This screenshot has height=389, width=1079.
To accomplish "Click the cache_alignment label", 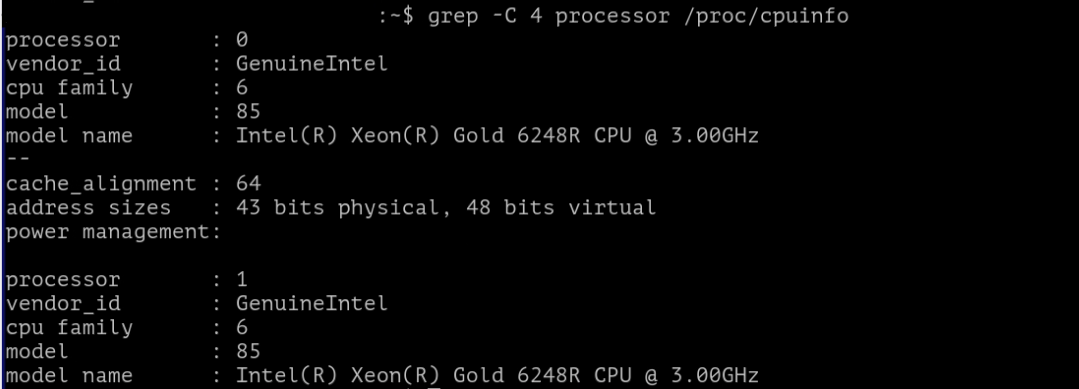I will tap(101, 184).
